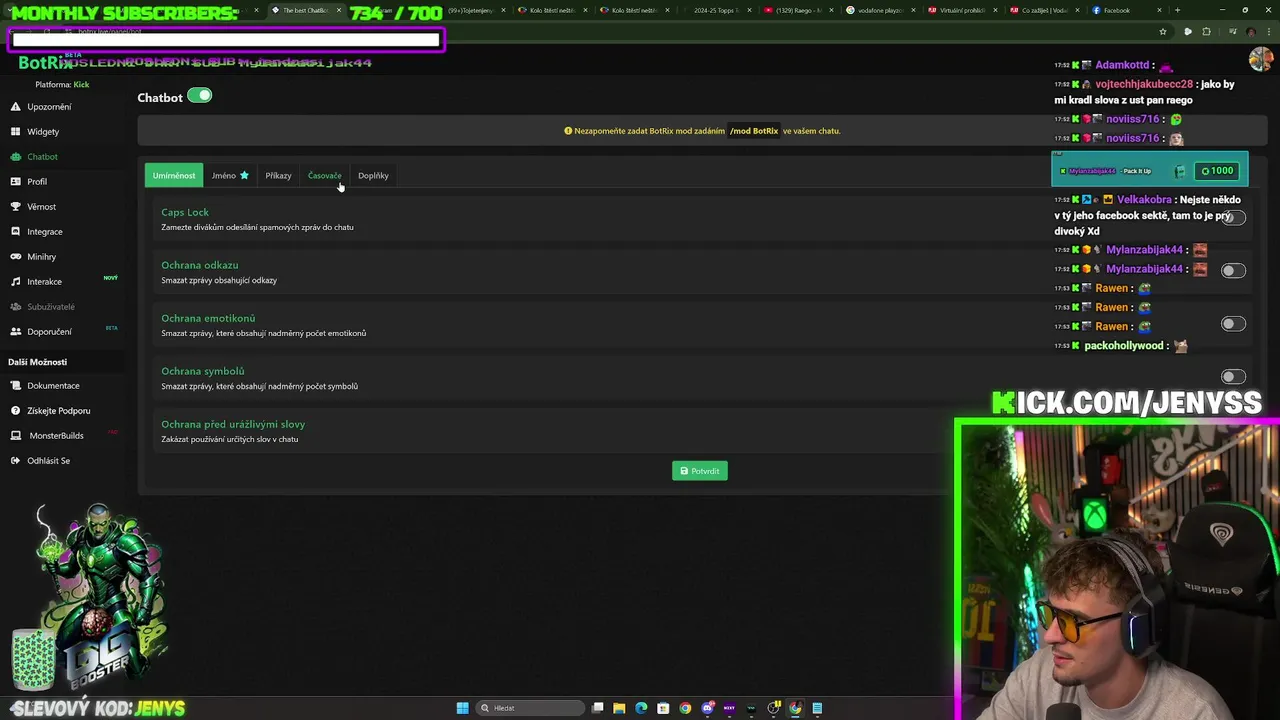Image resolution: width=1280 pixels, height=720 pixels.
Task: Click the '/mod BotRix' notice text
Action: pyautogui.click(x=754, y=131)
